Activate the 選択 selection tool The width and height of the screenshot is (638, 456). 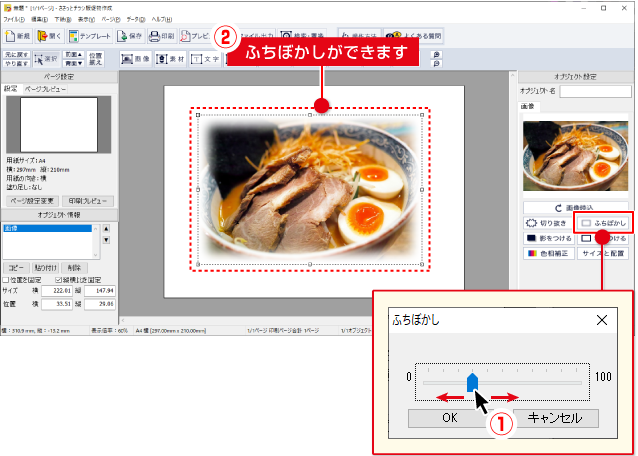click(x=46, y=59)
